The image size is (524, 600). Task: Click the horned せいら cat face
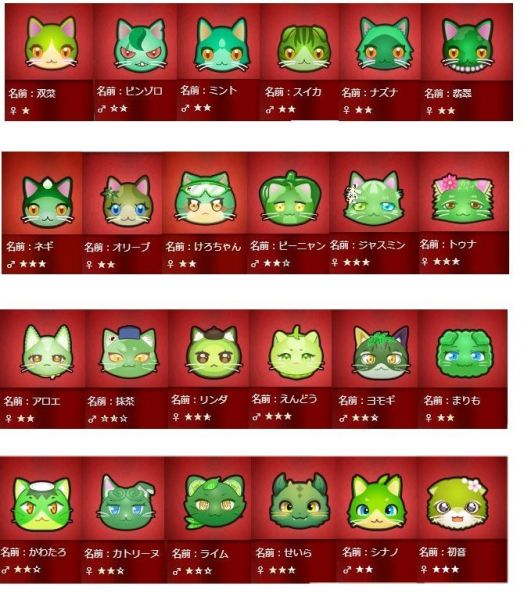[x=300, y=502]
